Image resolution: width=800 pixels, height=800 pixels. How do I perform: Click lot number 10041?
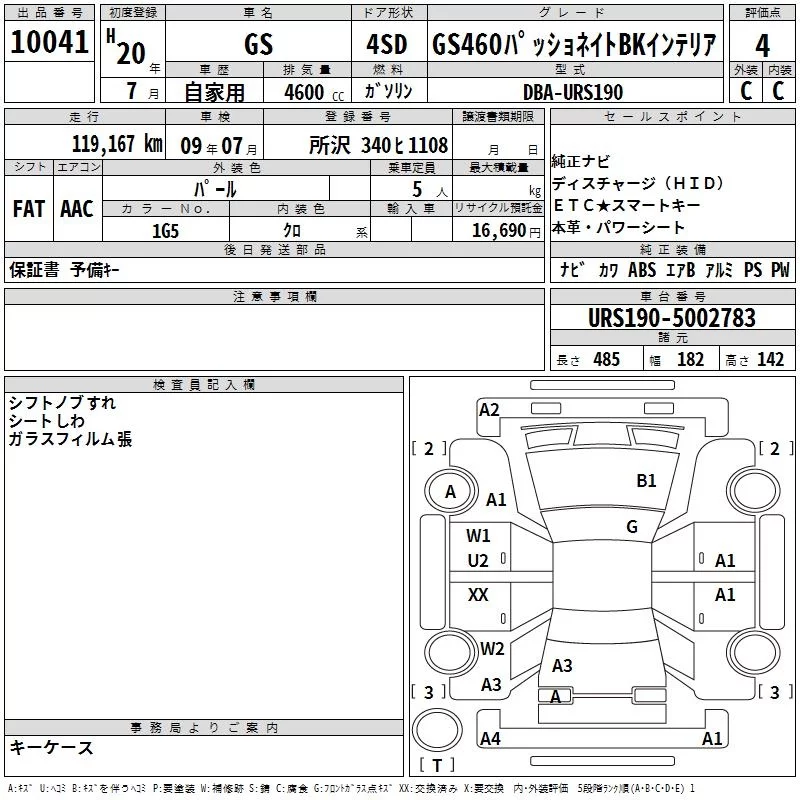click(x=49, y=42)
